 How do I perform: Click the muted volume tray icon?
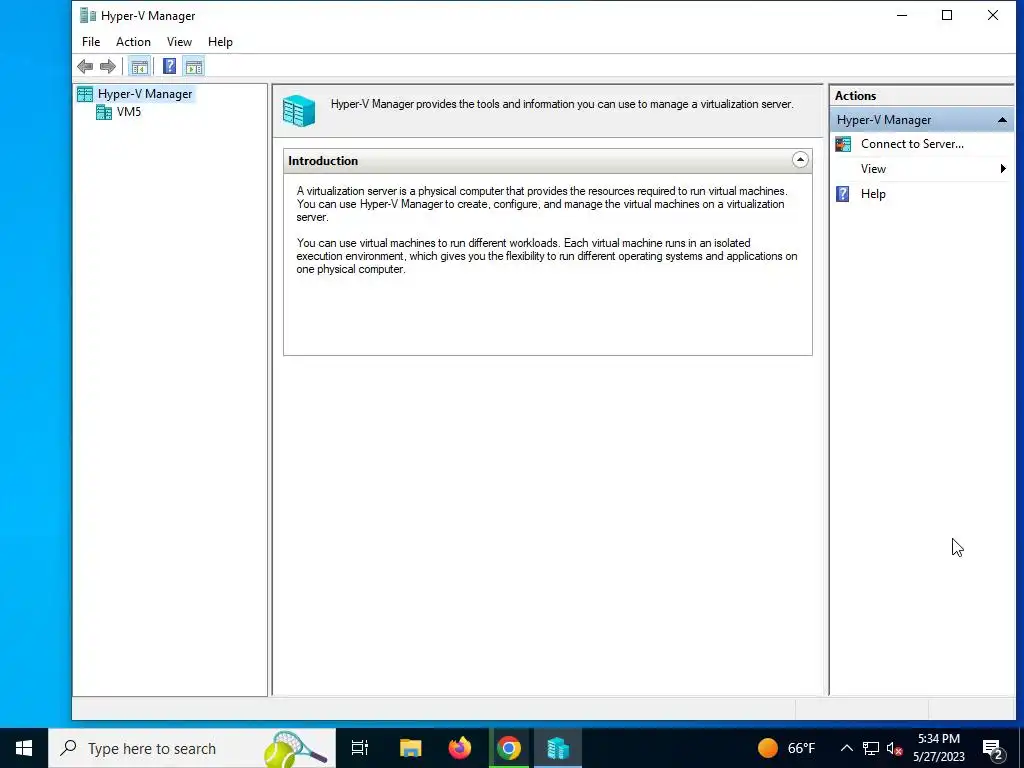[x=895, y=748]
